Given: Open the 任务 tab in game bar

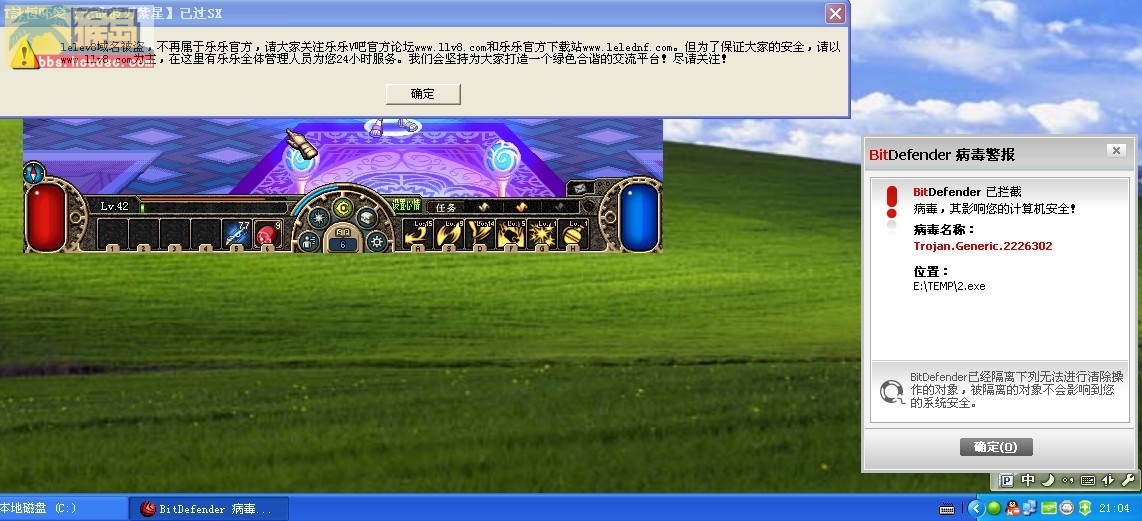Looking at the screenshot, I should coord(445,207).
